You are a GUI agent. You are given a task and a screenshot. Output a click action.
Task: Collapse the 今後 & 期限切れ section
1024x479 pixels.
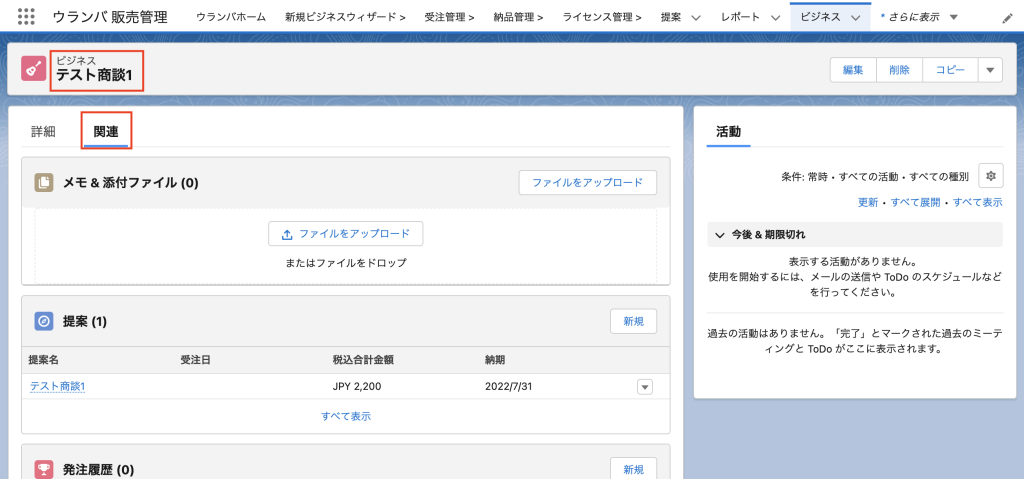(720, 234)
